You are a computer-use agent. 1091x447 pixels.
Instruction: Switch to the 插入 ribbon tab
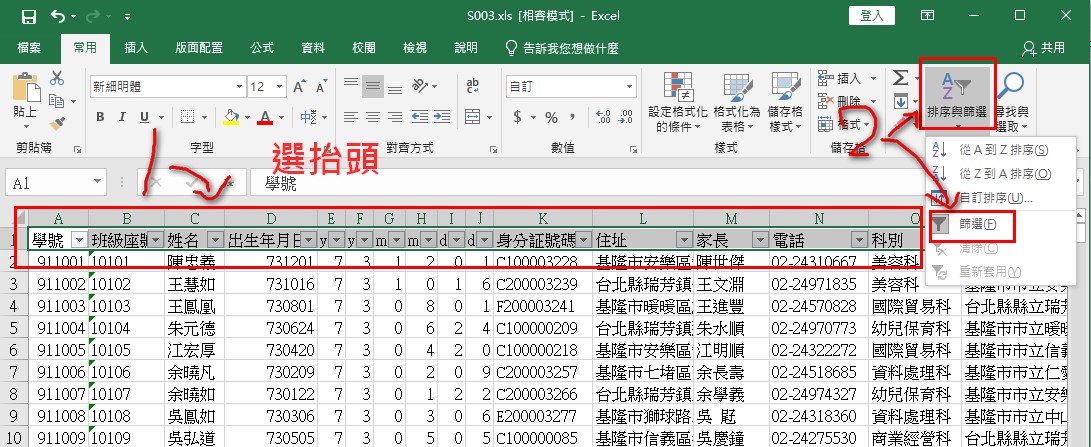coord(136,48)
